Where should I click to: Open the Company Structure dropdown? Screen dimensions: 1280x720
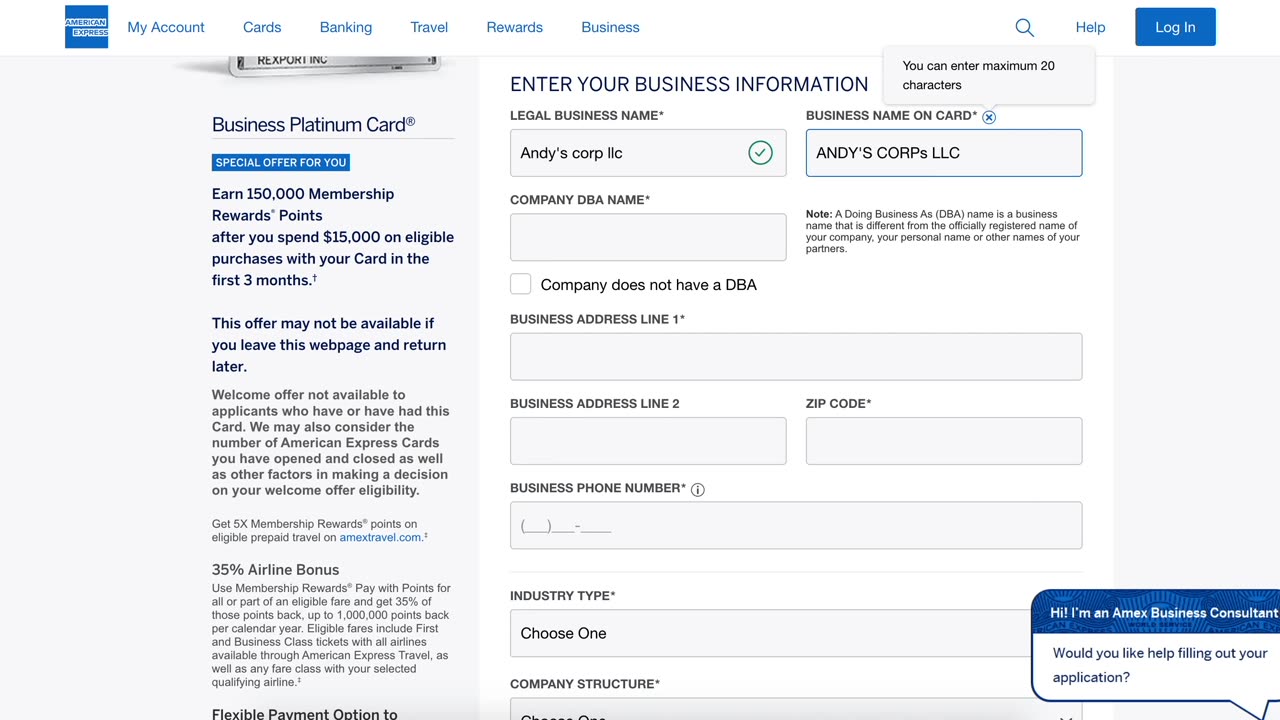pyautogui.click(x=796, y=709)
